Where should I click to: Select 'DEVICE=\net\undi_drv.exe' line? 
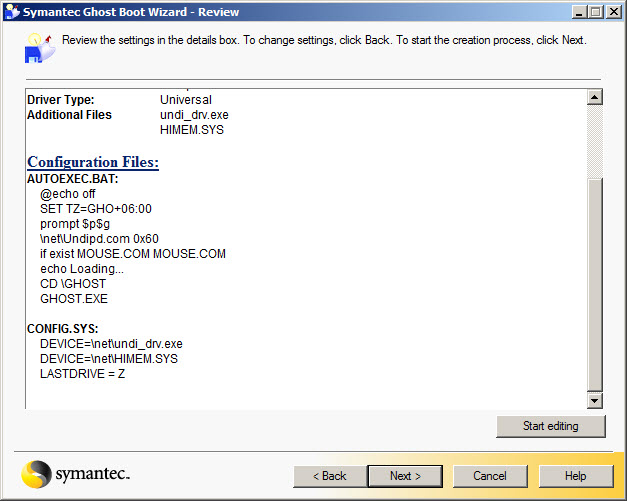pos(111,344)
